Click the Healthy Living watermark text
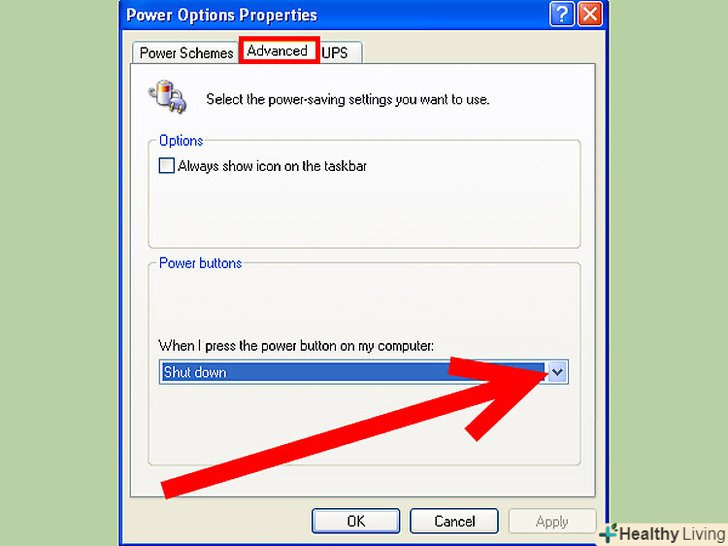The image size is (728, 546). click(672, 533)
